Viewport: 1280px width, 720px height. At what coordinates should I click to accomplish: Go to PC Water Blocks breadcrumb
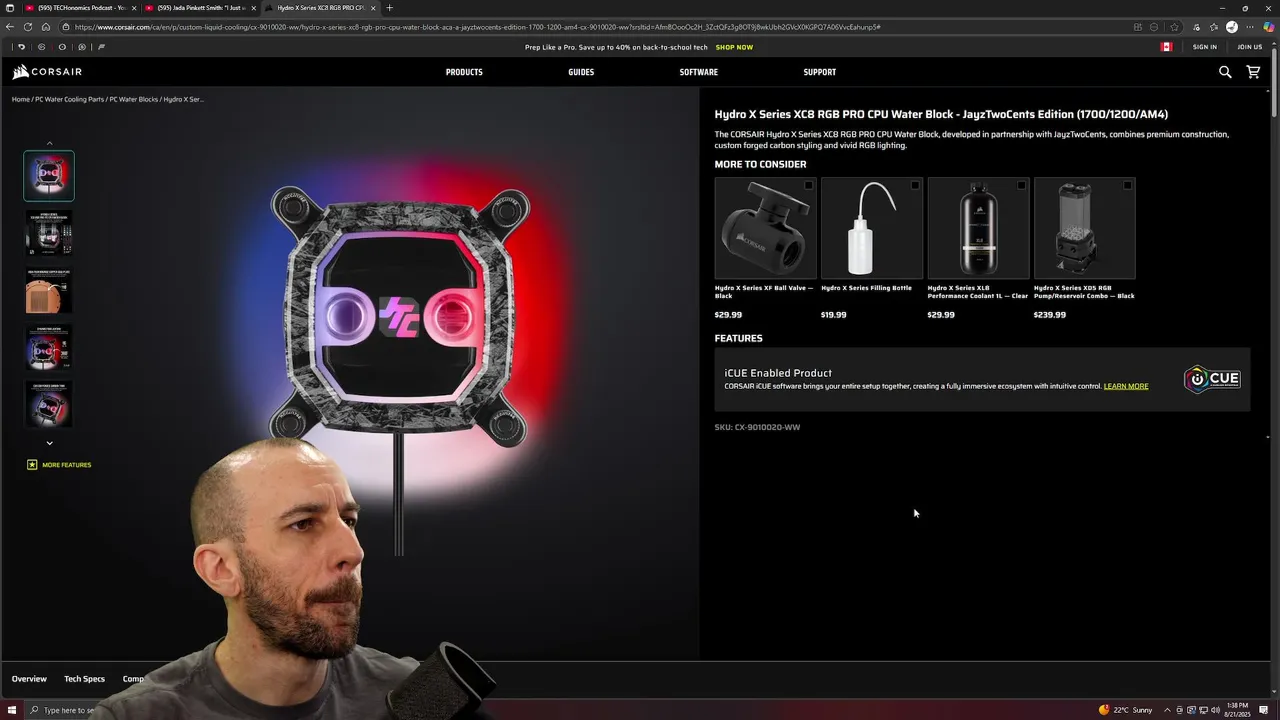133,99
